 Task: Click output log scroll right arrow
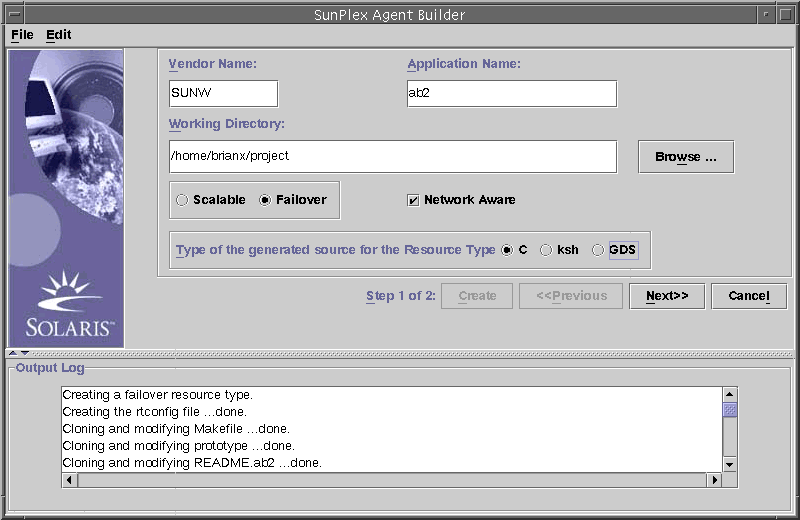pos(714,480)
